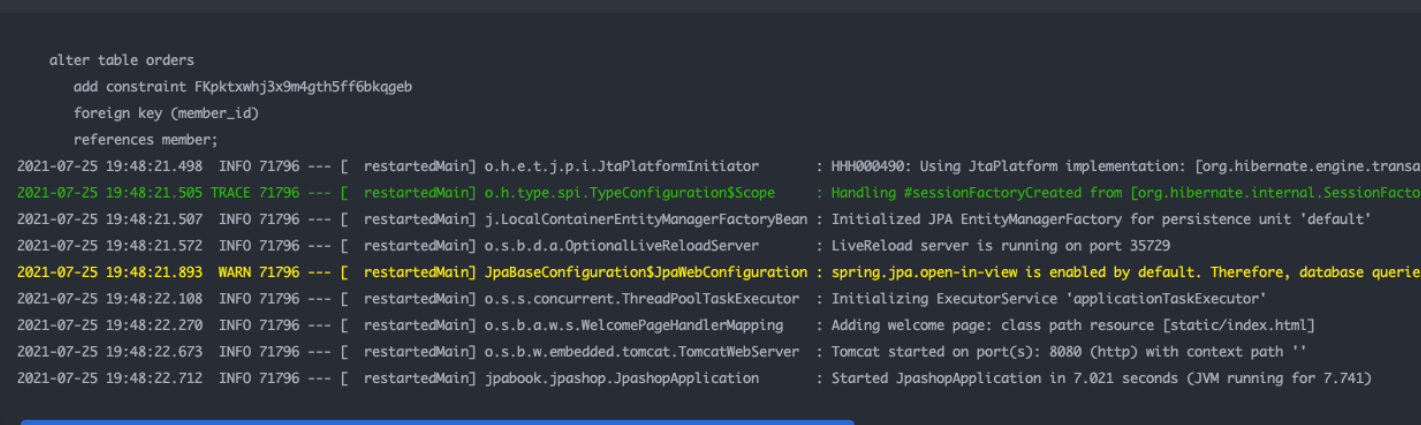
Task: Select the logger JpaBaseConfiguration$JpaWebConfiguration
Action: [x=645, y=272]
